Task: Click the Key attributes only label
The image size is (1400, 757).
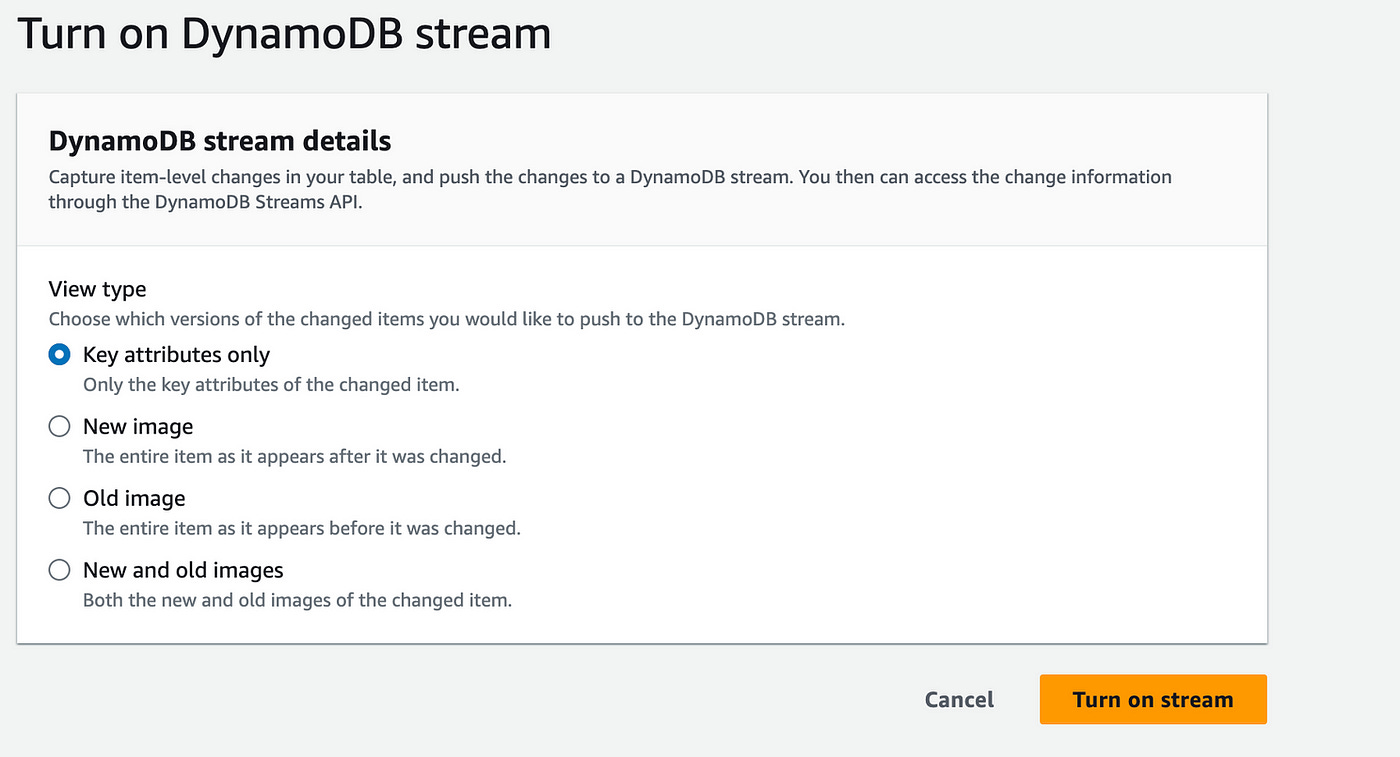Action: coord(176,354)
